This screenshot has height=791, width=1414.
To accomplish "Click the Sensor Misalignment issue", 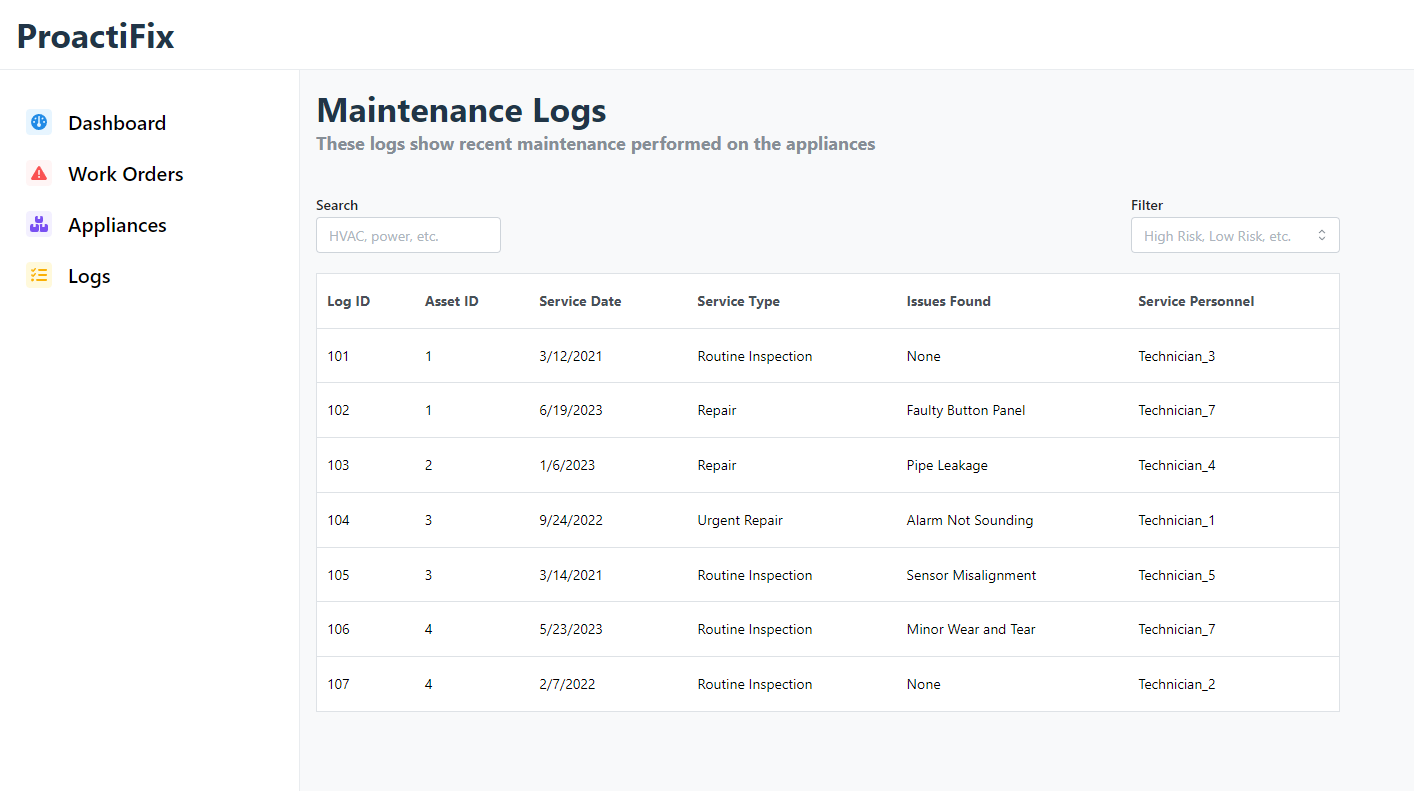I will [x=971, y=575].
